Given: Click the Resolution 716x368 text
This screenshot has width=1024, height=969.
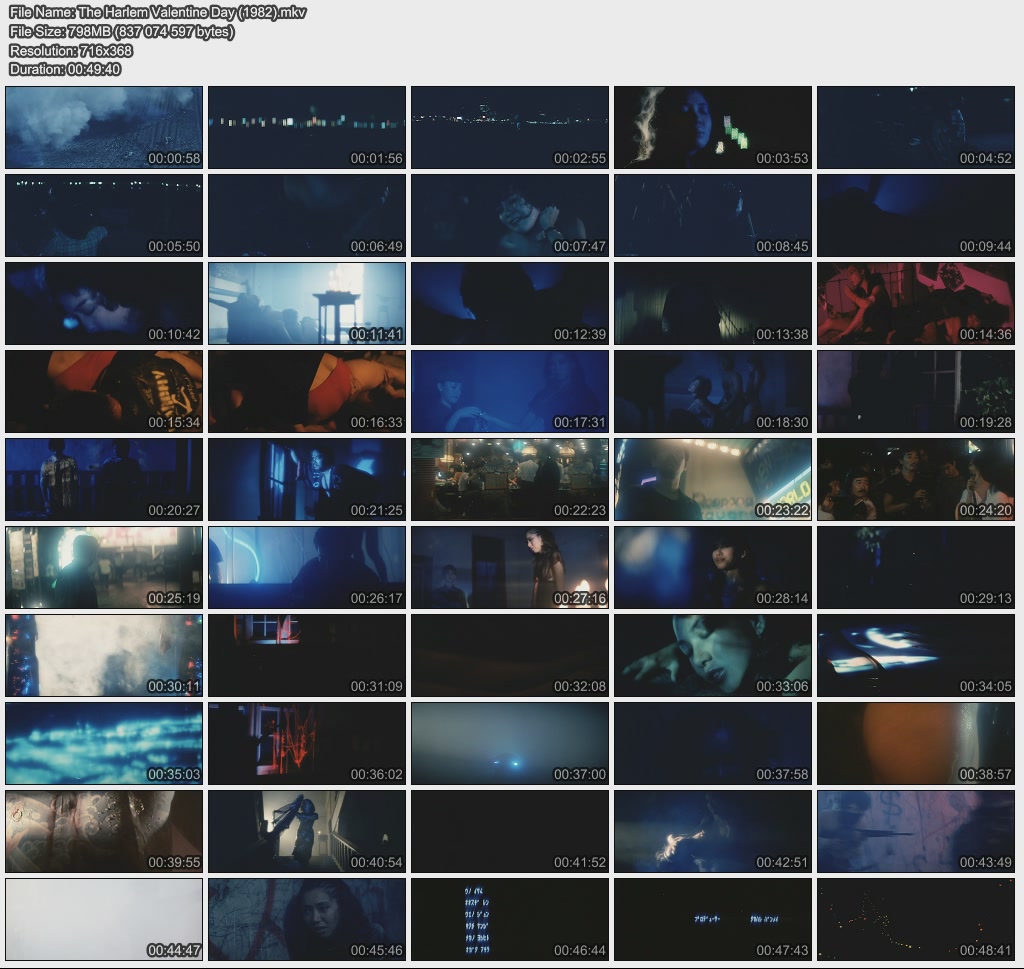Looking at the screenshot, I should coord(71,50).
